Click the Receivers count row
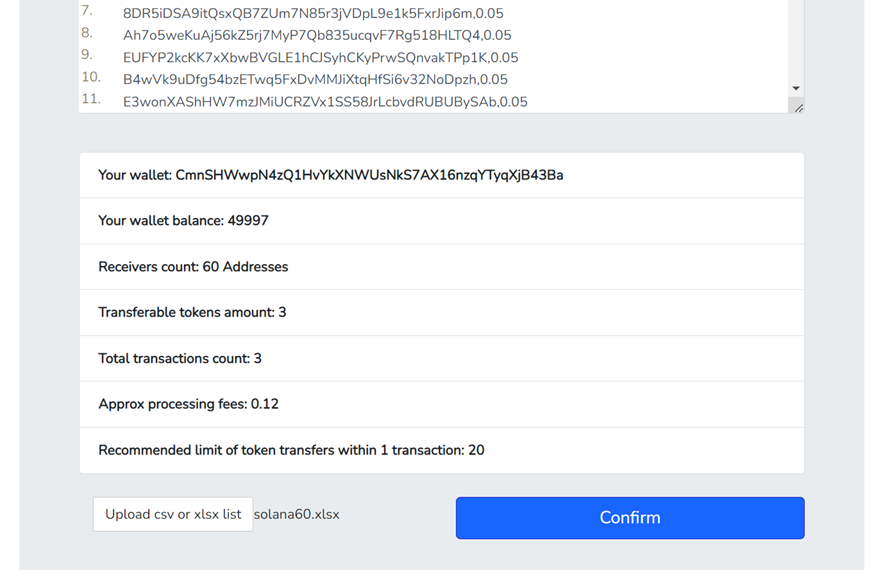 441,267
